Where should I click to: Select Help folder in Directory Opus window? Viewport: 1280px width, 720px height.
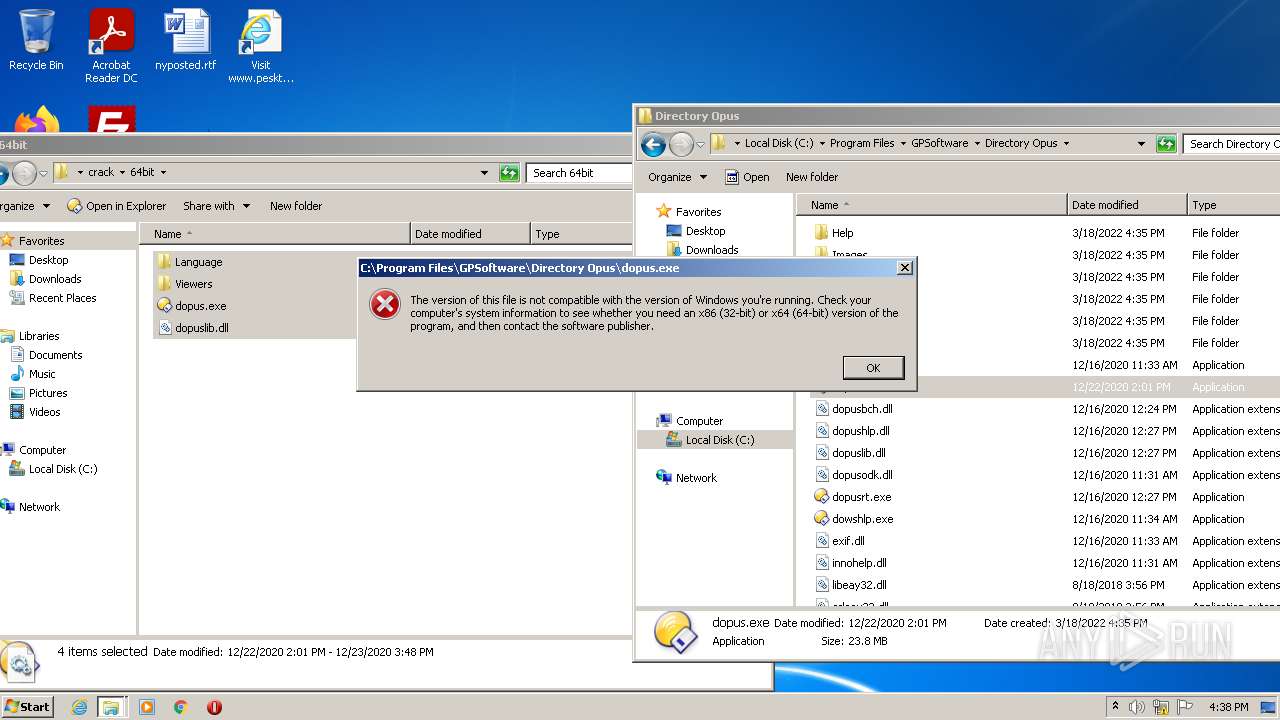[834, 233]
